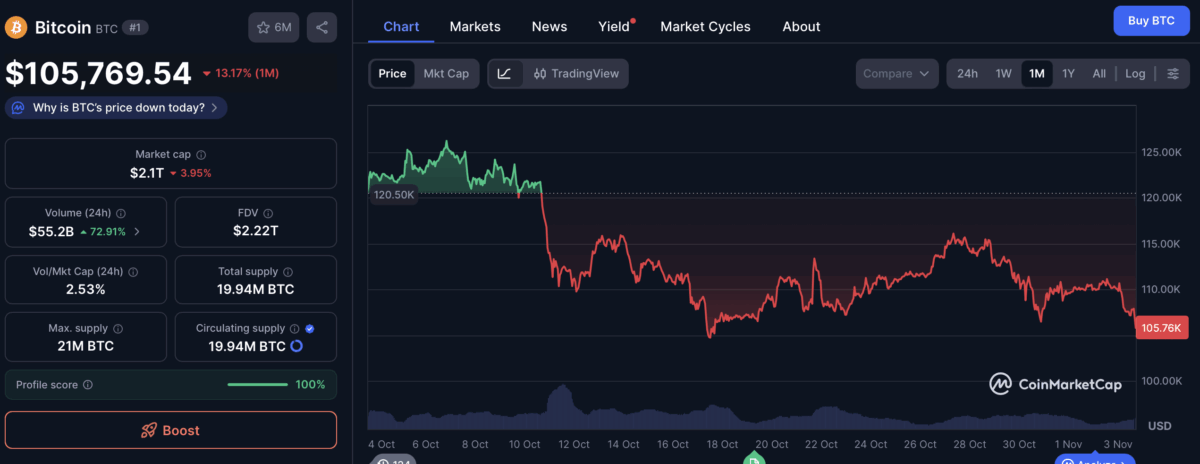Expand Volume (24h) details chevron
Screen dimensions: 1200x464
tap(137, 232)
